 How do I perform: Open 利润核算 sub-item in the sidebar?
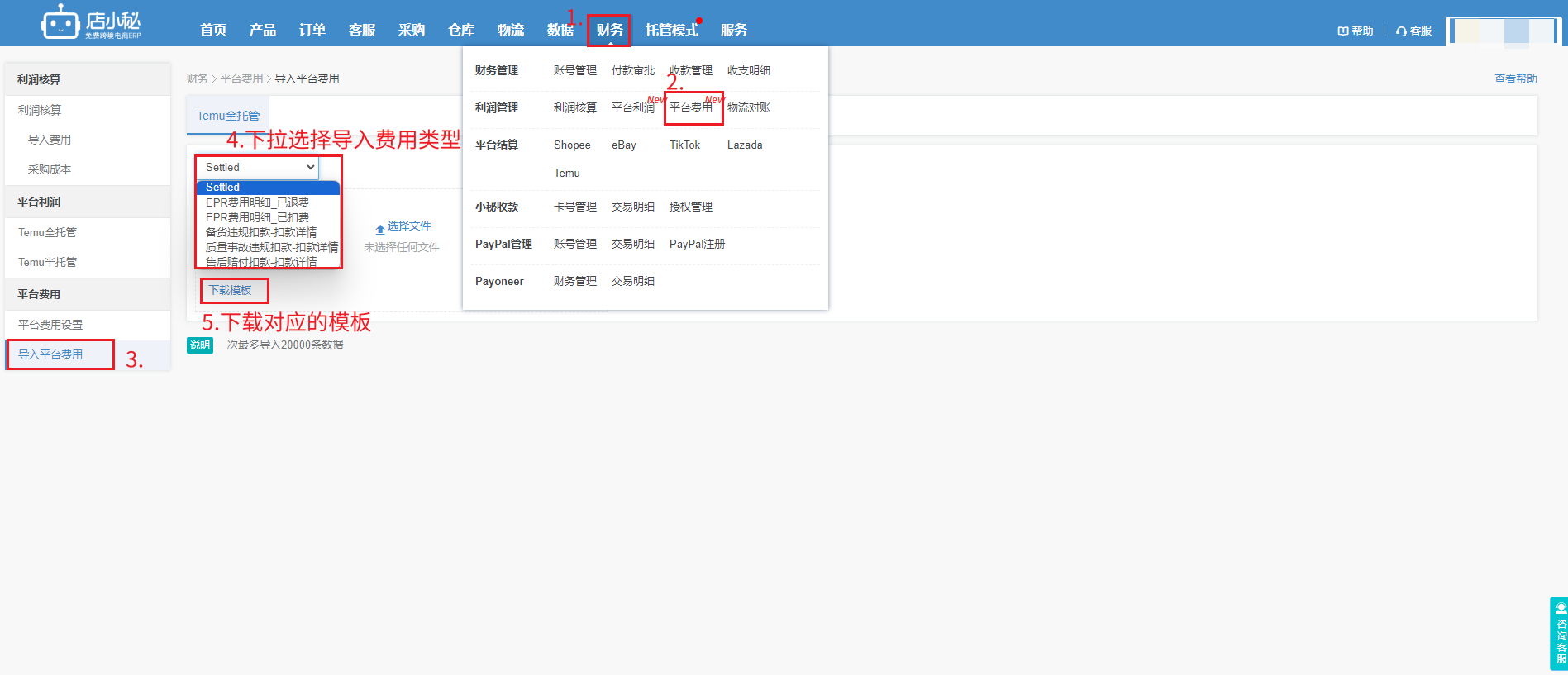[40, 110]
